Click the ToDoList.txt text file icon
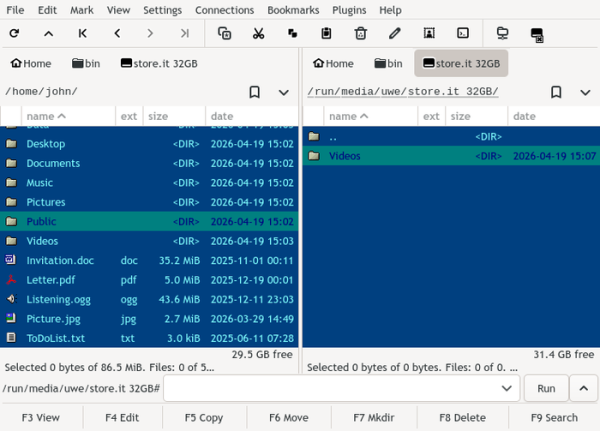Screen dimensions: 600x431 click(11, 338)
